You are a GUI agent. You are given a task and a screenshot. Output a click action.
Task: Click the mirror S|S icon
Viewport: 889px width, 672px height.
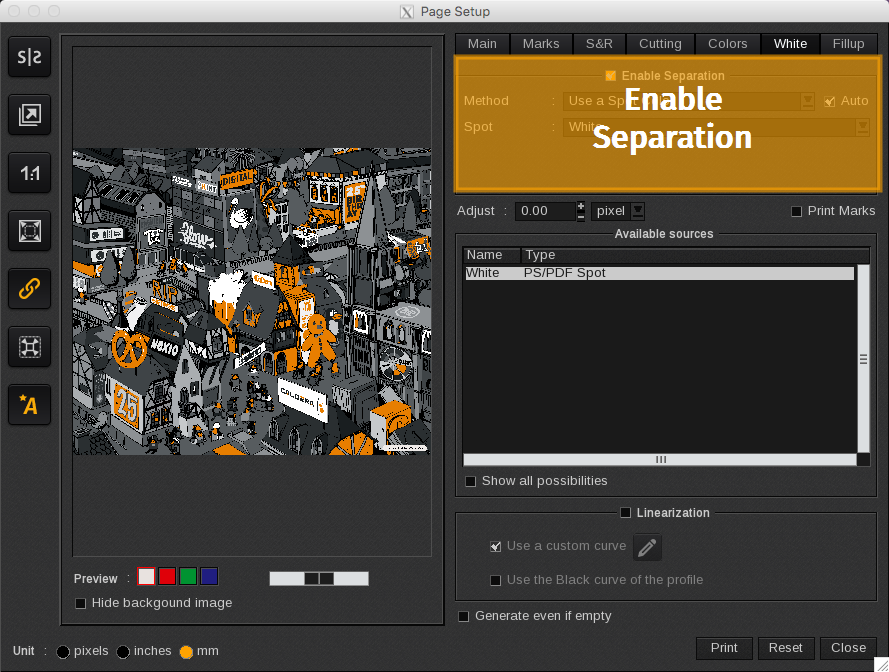click(x=29, y=58)
